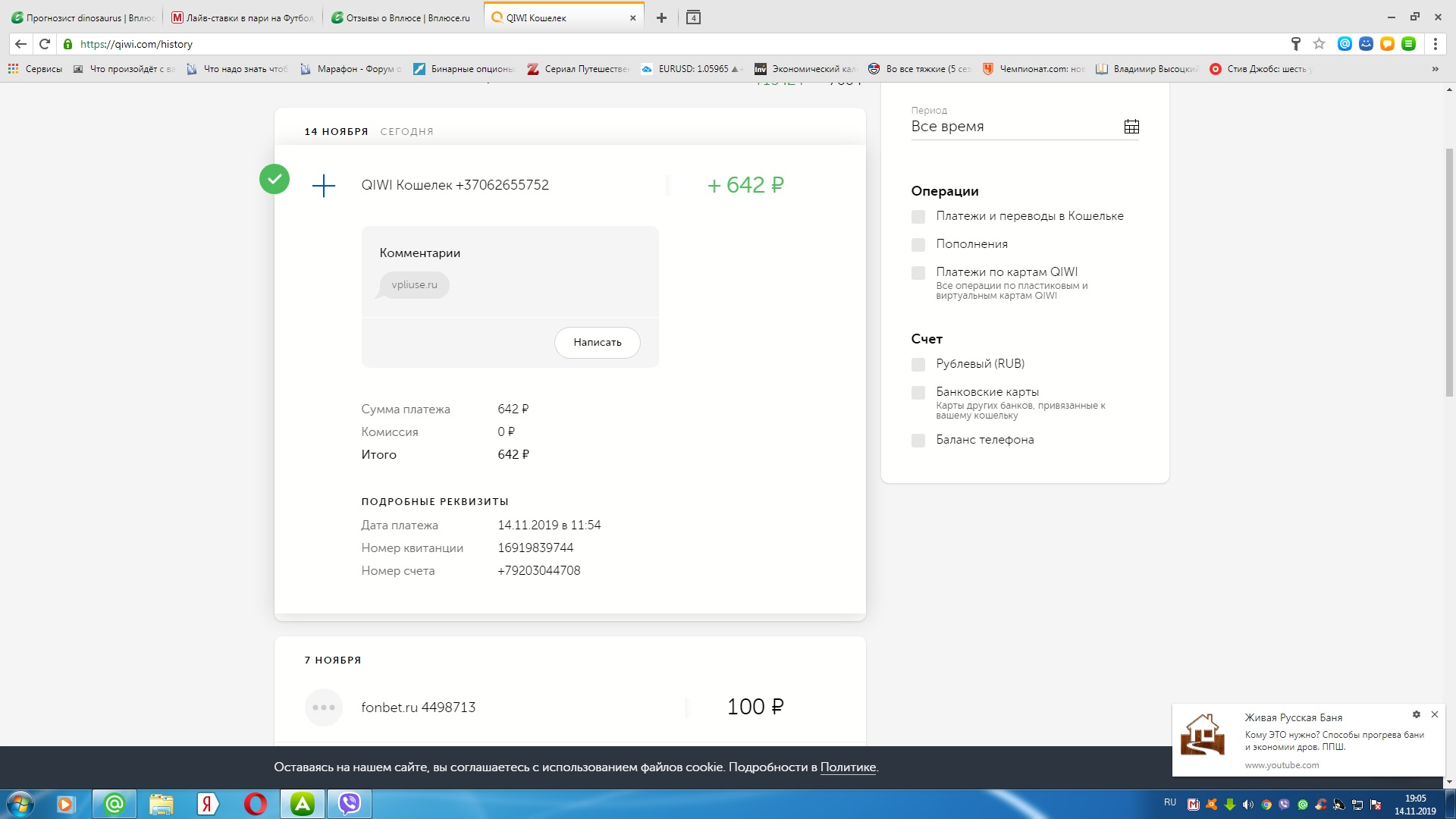
Task: Reload the QIWI history page
Action: pyautogui.click(x=45, y=44)
